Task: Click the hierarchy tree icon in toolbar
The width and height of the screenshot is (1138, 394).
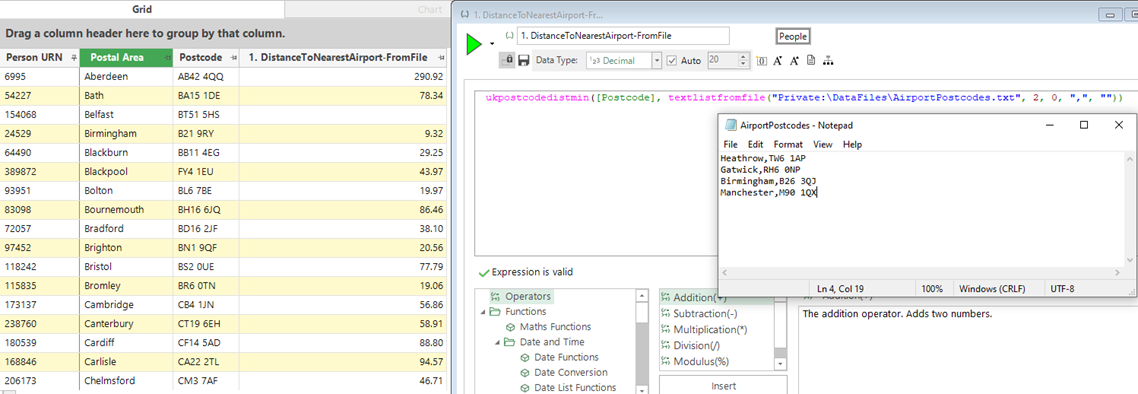Action: point(829,61)
